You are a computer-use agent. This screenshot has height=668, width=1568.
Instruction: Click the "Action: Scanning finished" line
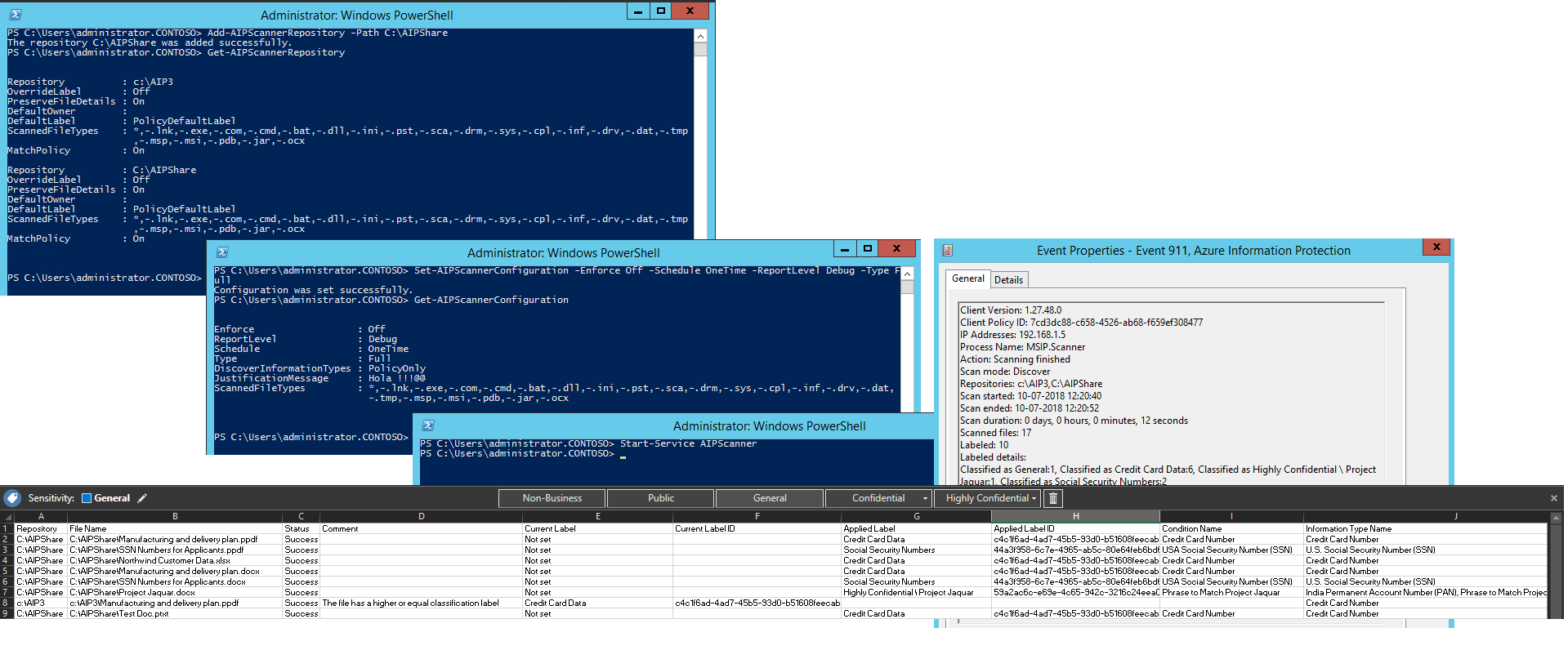pyautogui.click(x=1015, y=359)
